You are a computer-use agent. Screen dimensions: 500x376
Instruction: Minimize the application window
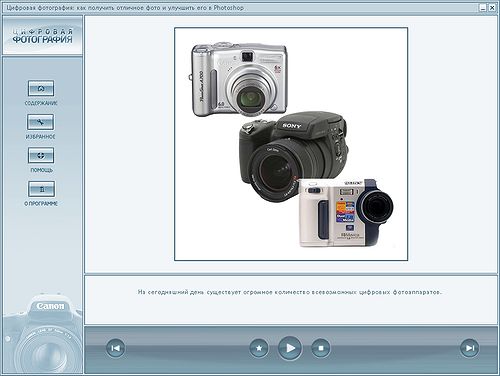[483, 8]
